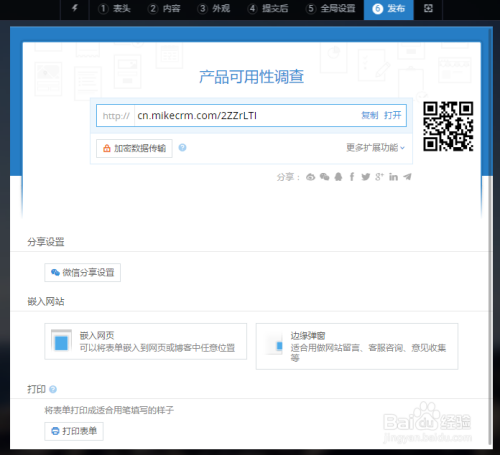Share the form via Telegram icon

(407, 177)
